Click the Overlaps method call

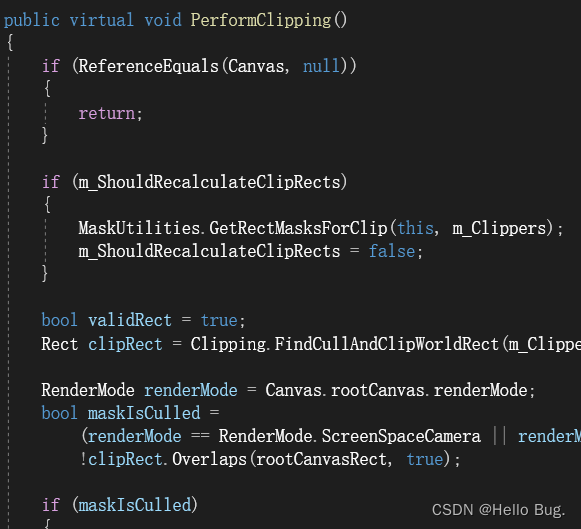pos(209,459)
